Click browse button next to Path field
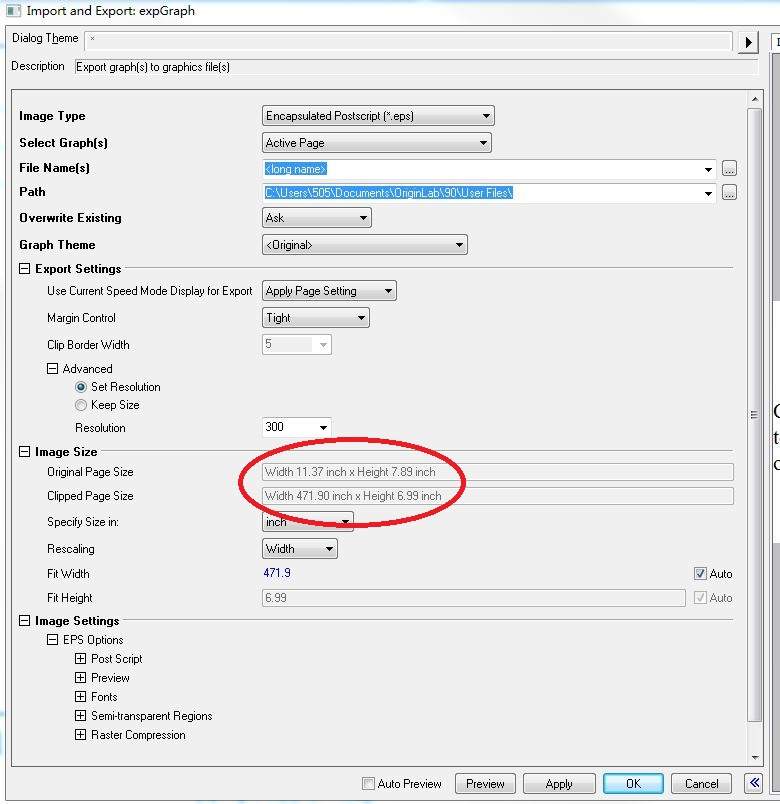This screenshot has width=780, height=804. (729, 193)
